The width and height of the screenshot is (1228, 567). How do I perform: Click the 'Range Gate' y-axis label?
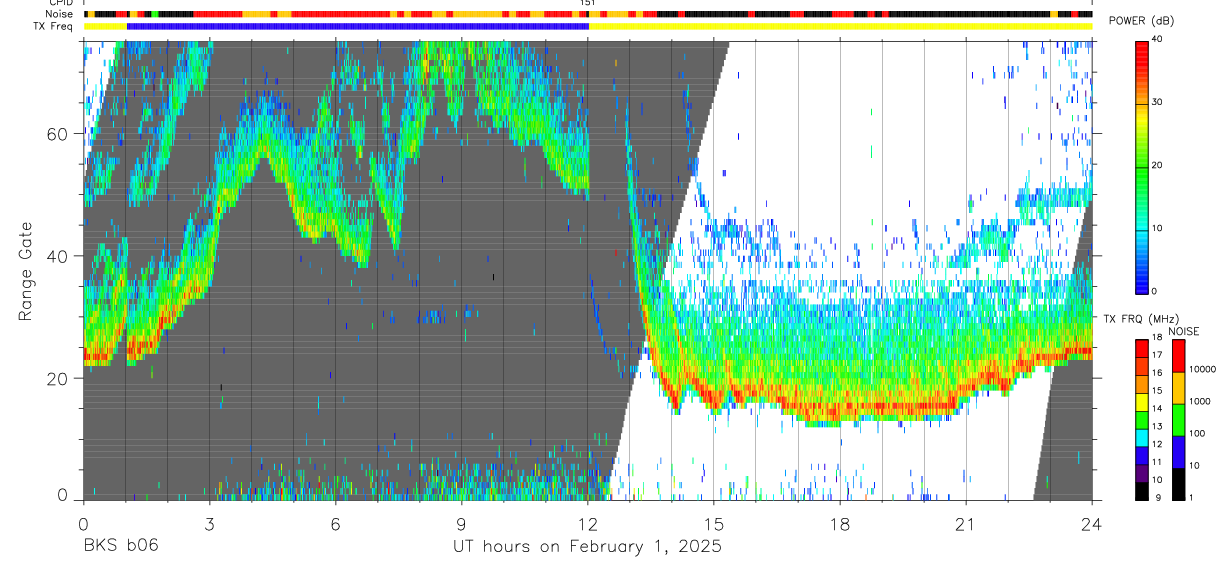[27, 271]
